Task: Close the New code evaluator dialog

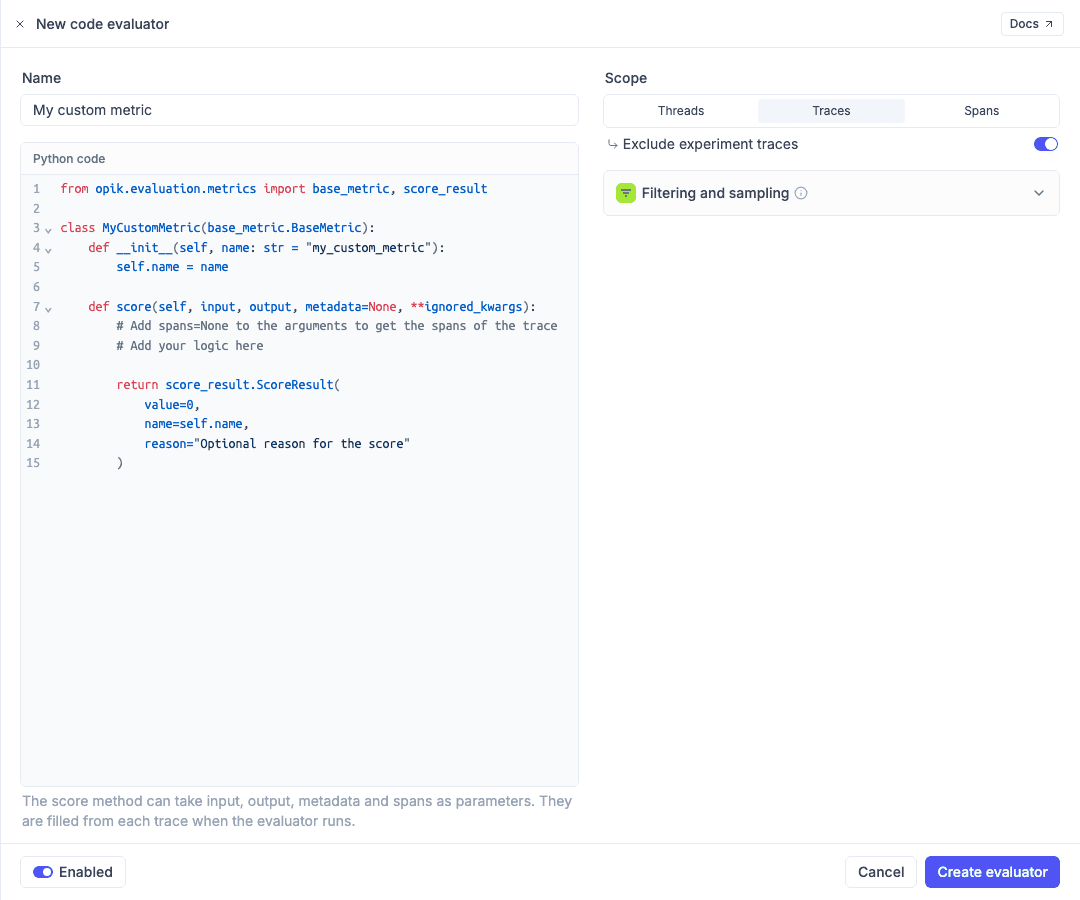Action: point(20,24)
